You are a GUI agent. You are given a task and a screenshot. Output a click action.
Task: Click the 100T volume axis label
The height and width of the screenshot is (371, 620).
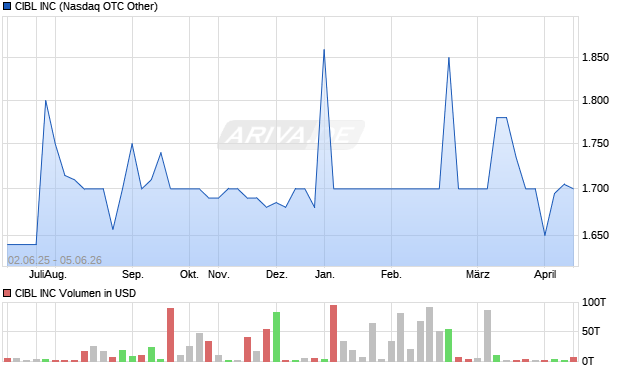tap(594, 303)
